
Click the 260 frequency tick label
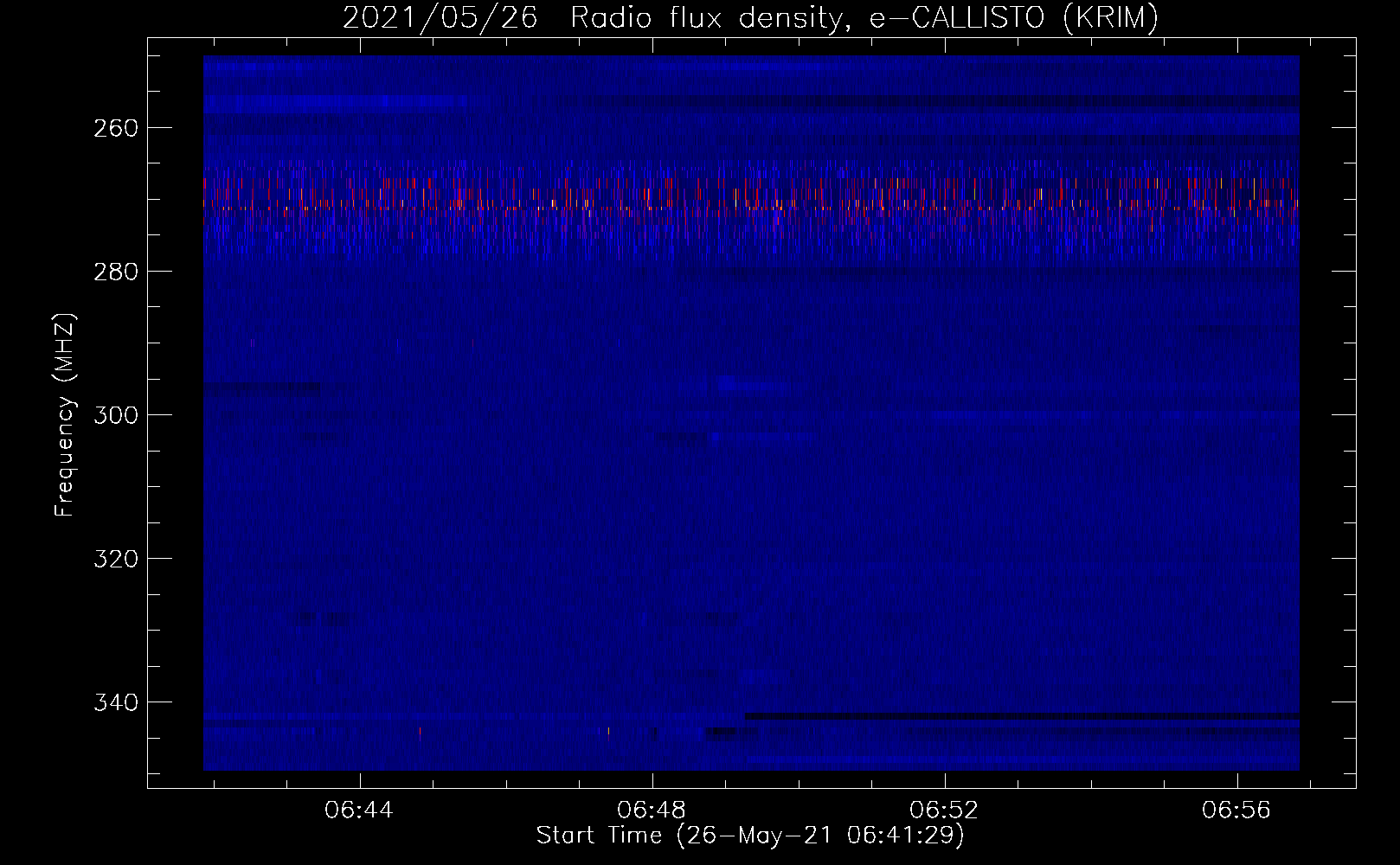[x=114, y=128]
